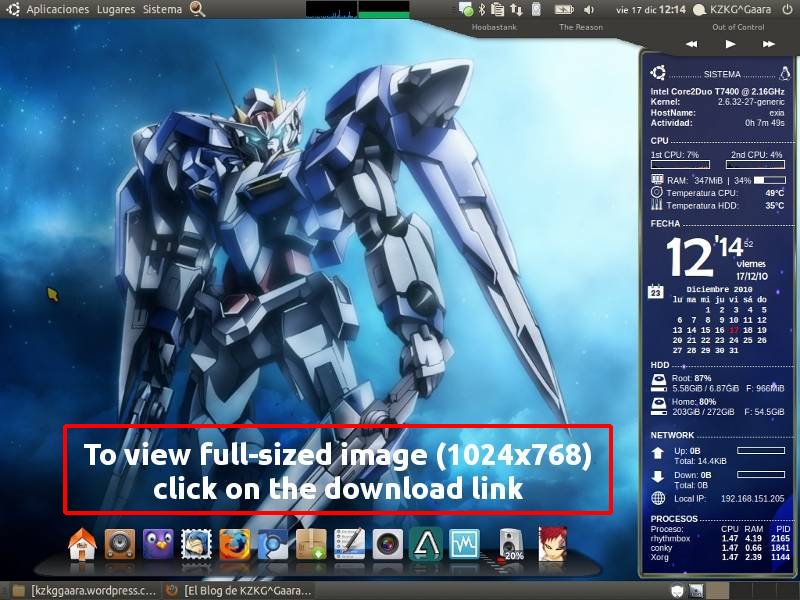Click the album title The Reason
This screenshot has width=800, height=600.
pos(581,27)
